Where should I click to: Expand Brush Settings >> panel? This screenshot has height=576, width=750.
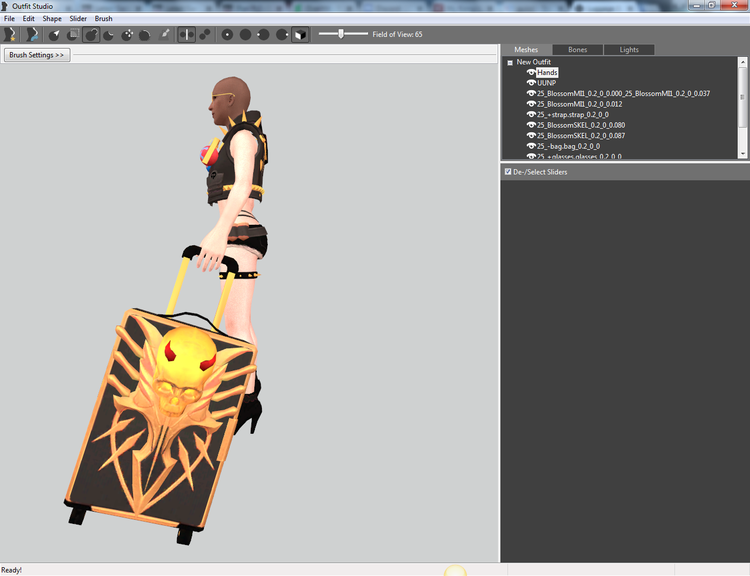tap(37, 55)
